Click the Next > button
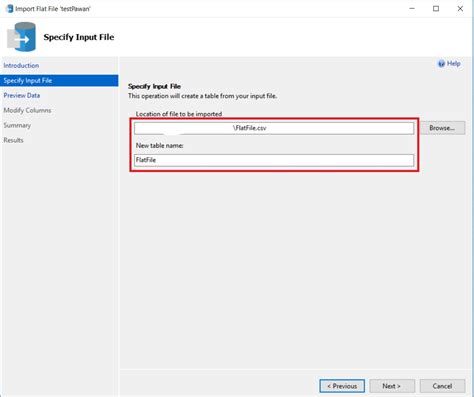Image resolution: width=474 pixels, height=397 pixels. (x=392, y=386)
